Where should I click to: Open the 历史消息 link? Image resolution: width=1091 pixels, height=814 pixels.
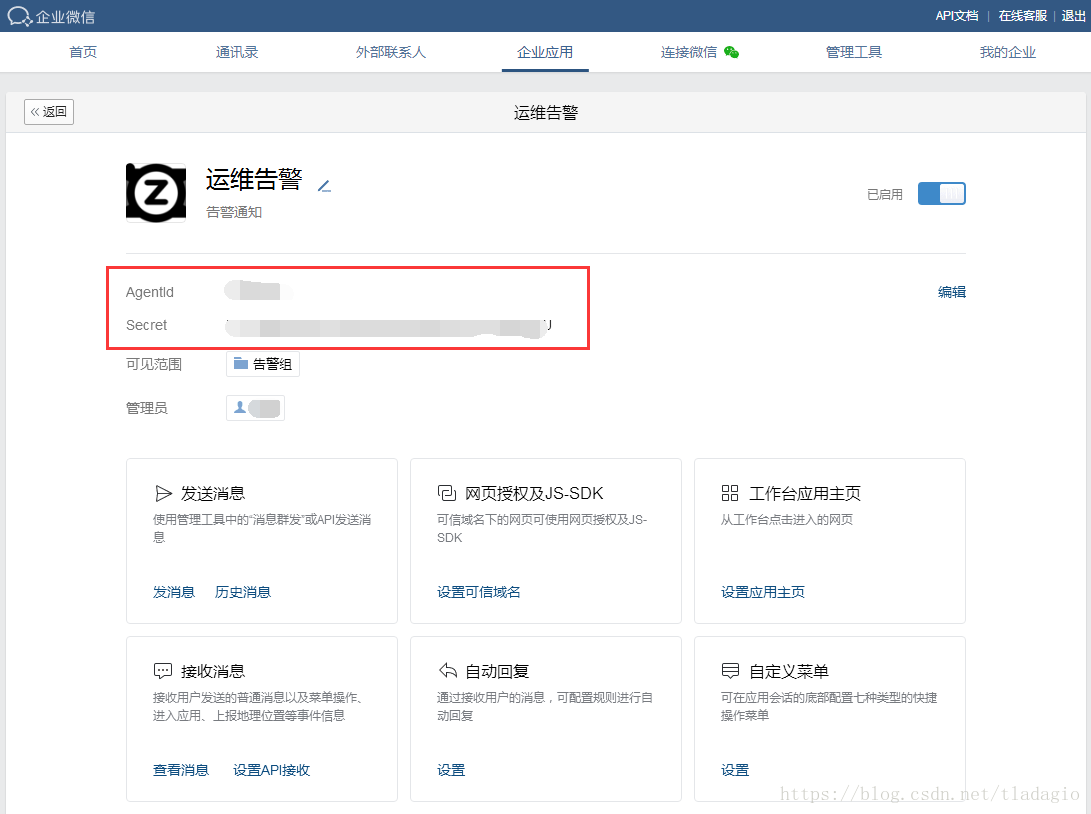pyautogui.click(x=243, y=592)
